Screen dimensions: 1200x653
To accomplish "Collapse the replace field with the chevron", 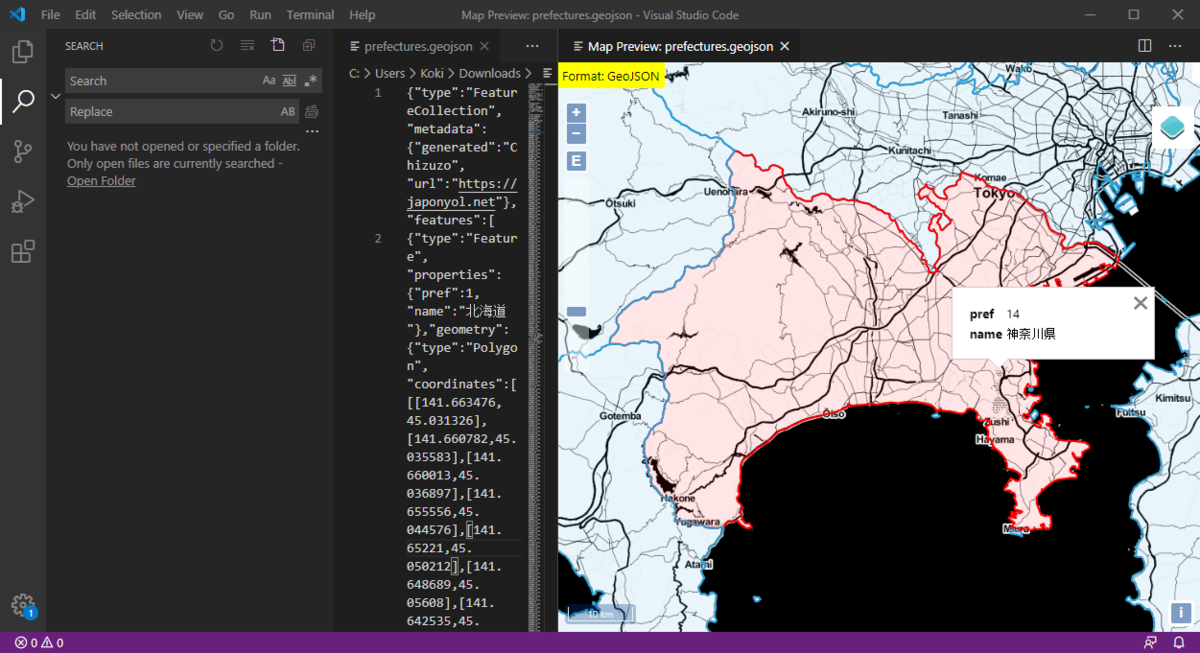I will (55, 96).
